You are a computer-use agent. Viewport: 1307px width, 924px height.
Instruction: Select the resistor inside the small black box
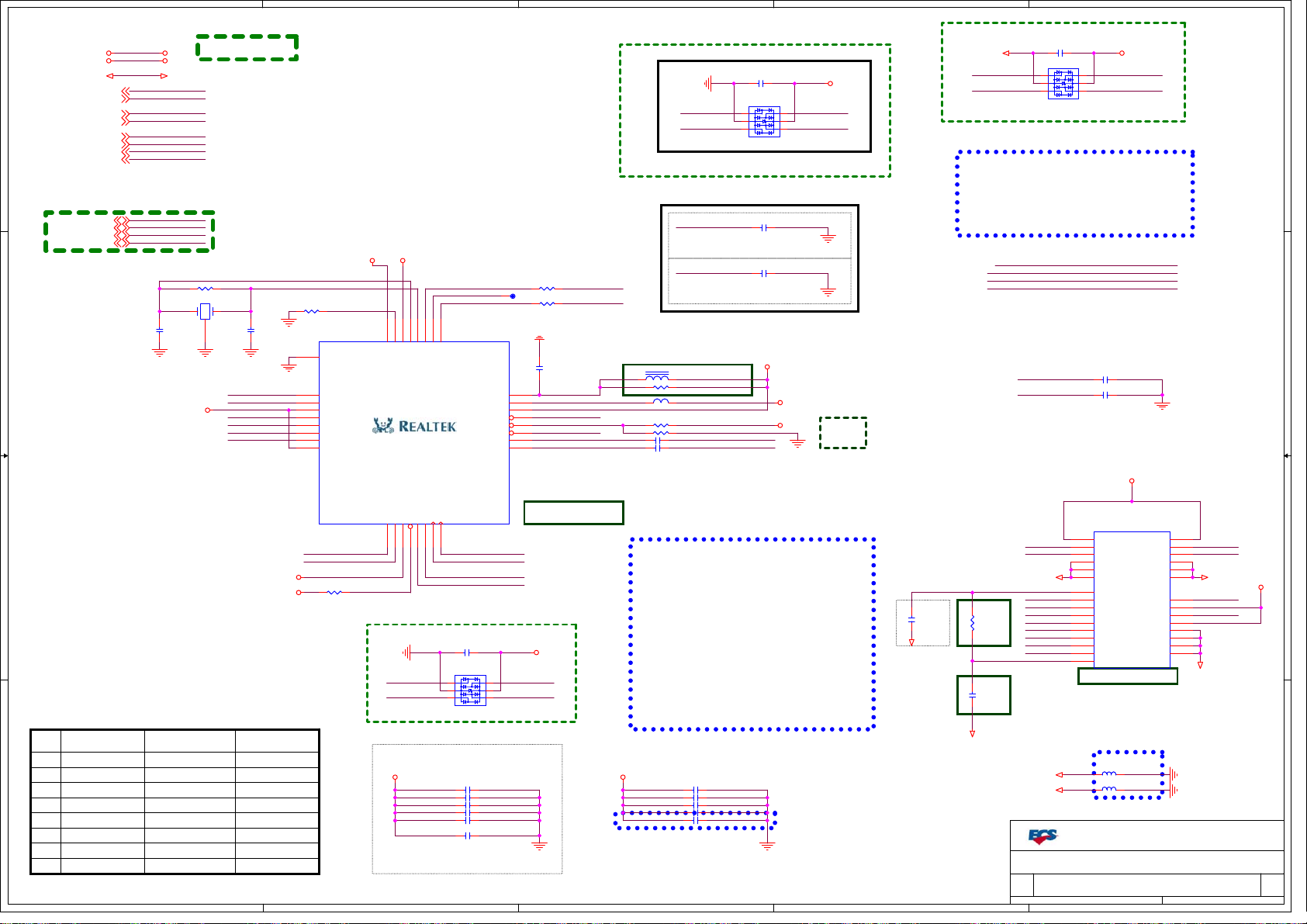[972, 622]
